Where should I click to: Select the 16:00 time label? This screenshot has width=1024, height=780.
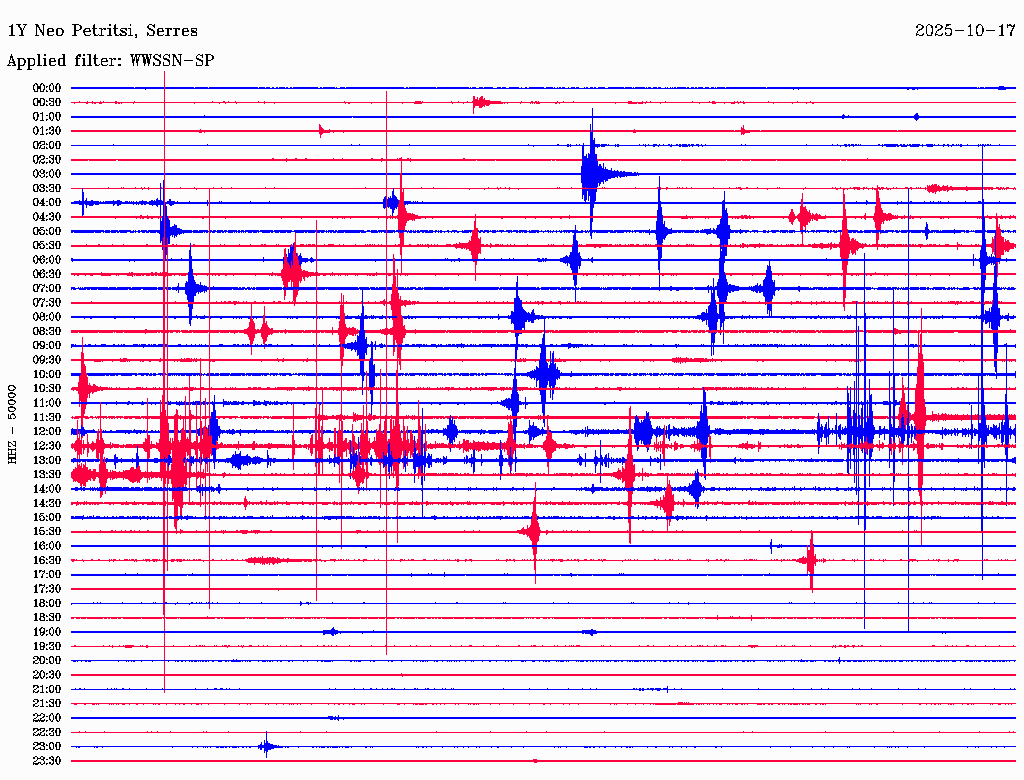point(47,546)
